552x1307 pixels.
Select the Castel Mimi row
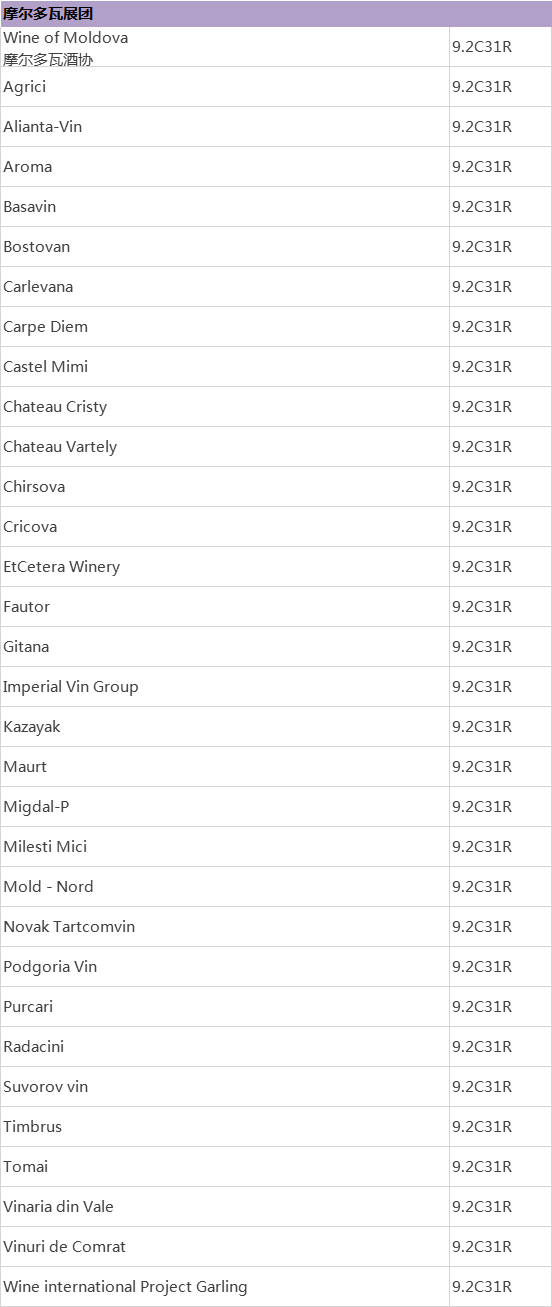pos(276,367)
